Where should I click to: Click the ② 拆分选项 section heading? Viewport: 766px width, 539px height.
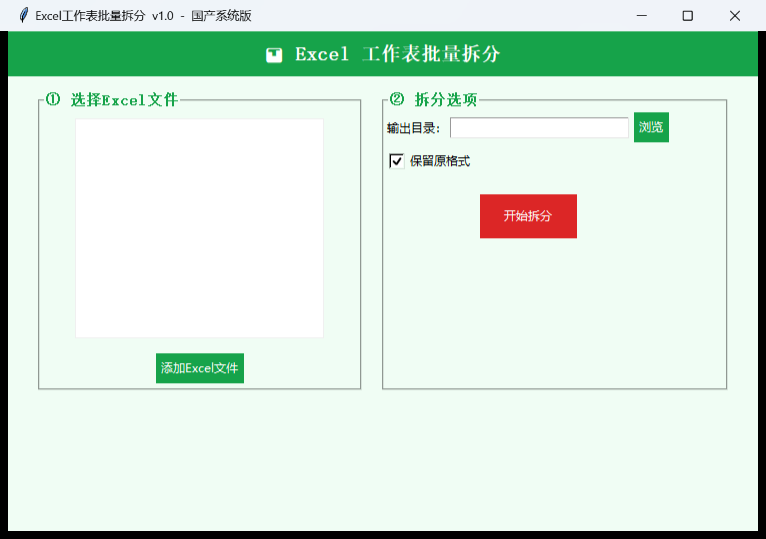click(x=433, y=100)
